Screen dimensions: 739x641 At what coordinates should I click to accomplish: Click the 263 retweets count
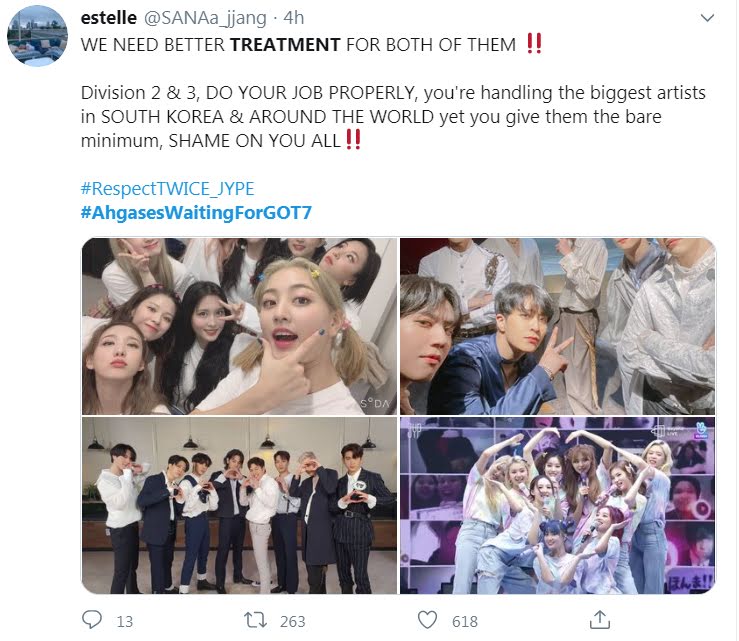point(293,622)
